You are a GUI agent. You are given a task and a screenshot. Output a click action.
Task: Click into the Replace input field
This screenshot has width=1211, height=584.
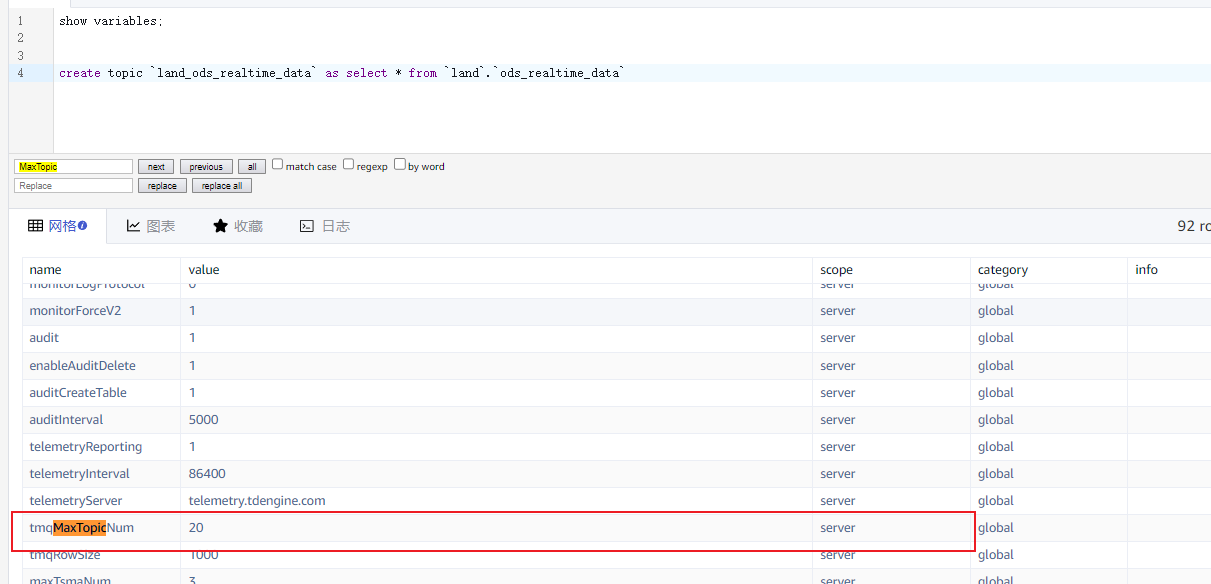[x=74, y=186]
